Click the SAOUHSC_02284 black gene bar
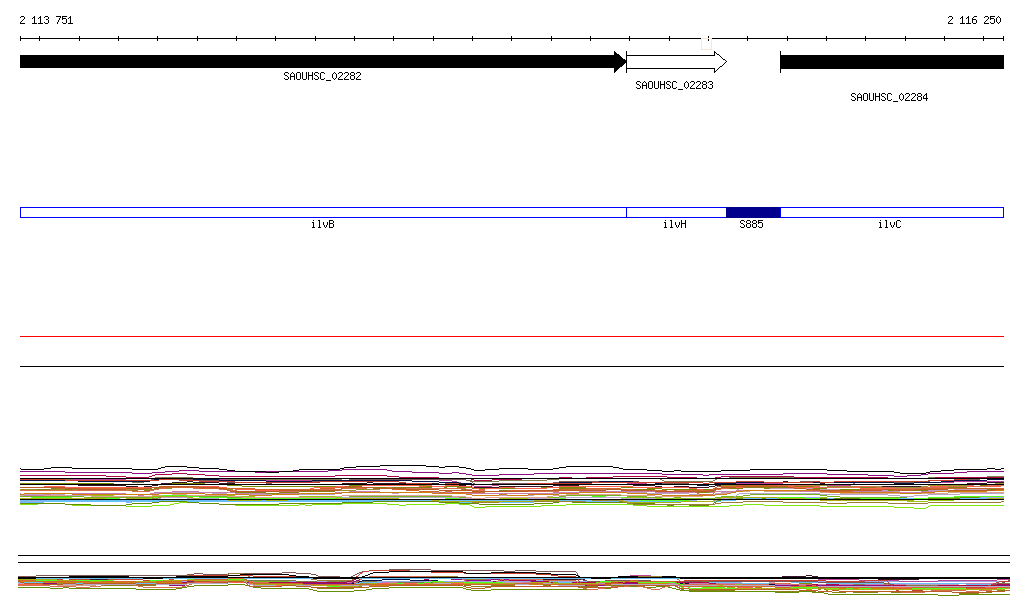This screenshot has width=1024, height=611. tap(891, 62)
